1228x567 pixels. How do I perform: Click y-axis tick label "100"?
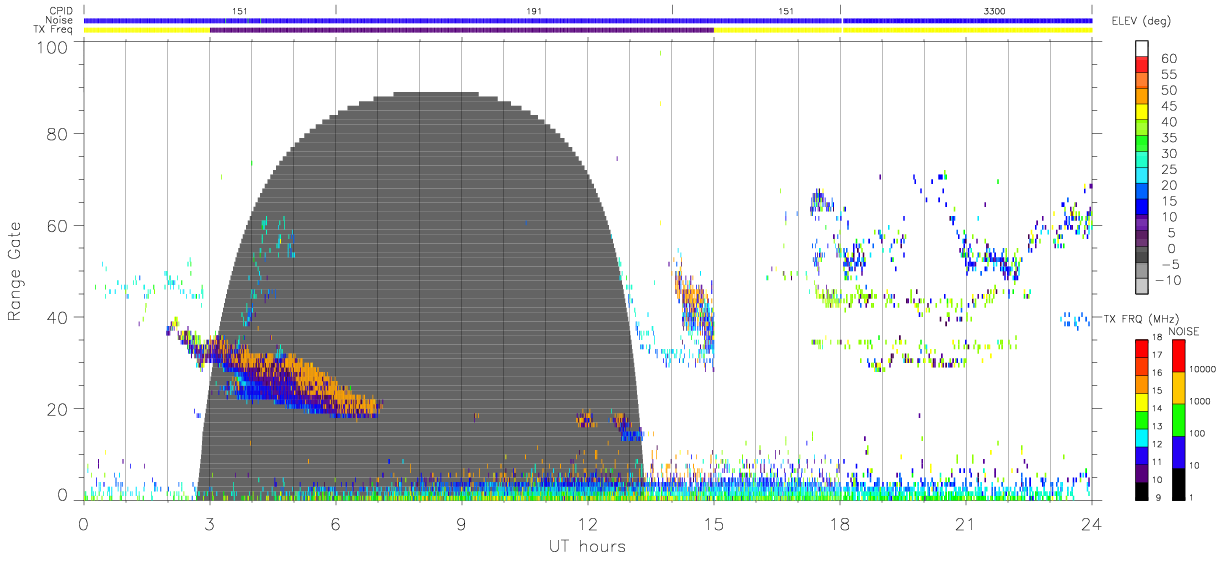[53, 47]
